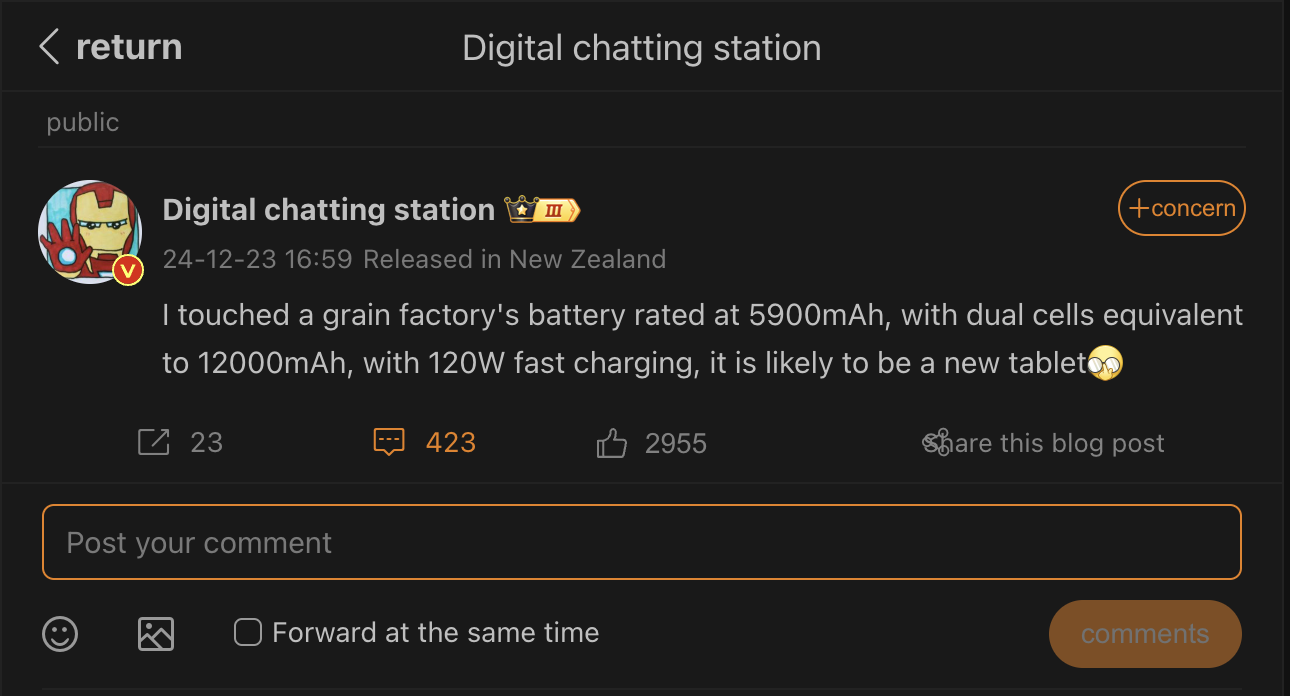The image size is (1290, 696).
Task: Click the repost icon
Action: pos(154,442)
